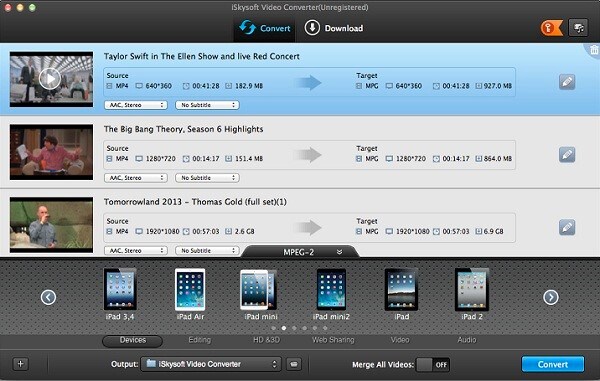Open subtitle dropdown for Taylor Swift video
600x381 pixels.
point(207,105)
